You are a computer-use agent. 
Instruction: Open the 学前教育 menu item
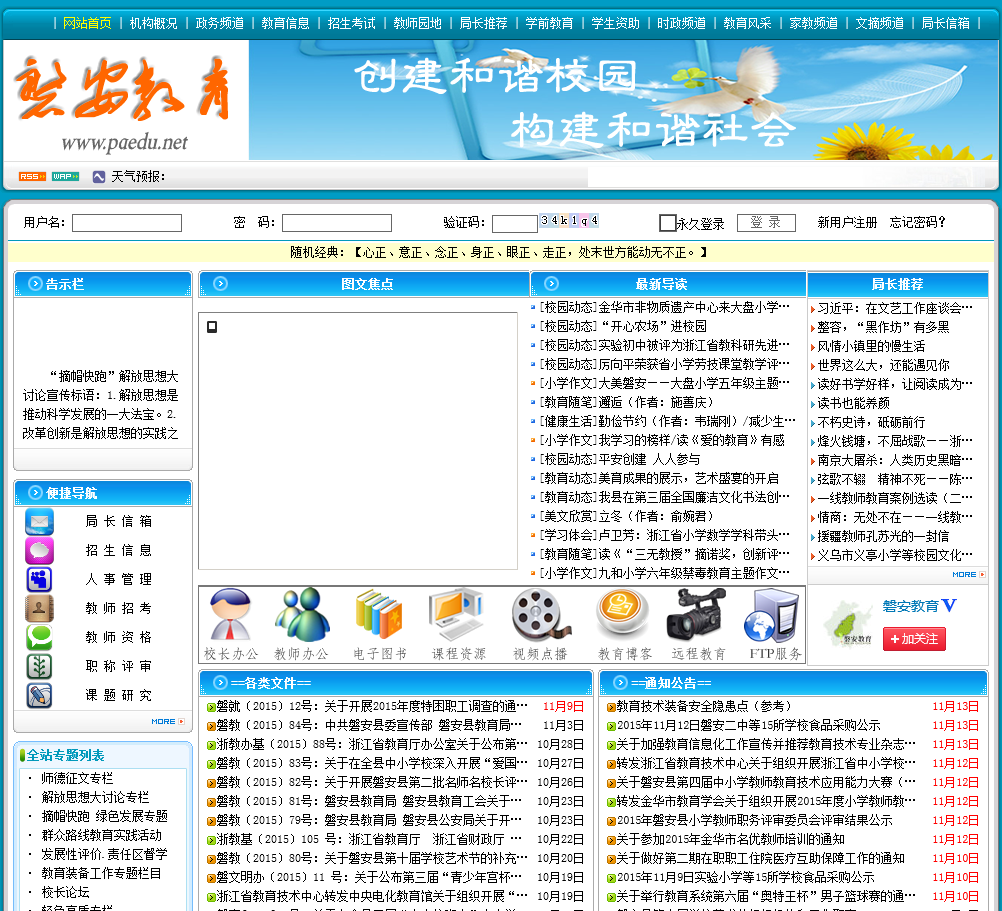[549, 24]
